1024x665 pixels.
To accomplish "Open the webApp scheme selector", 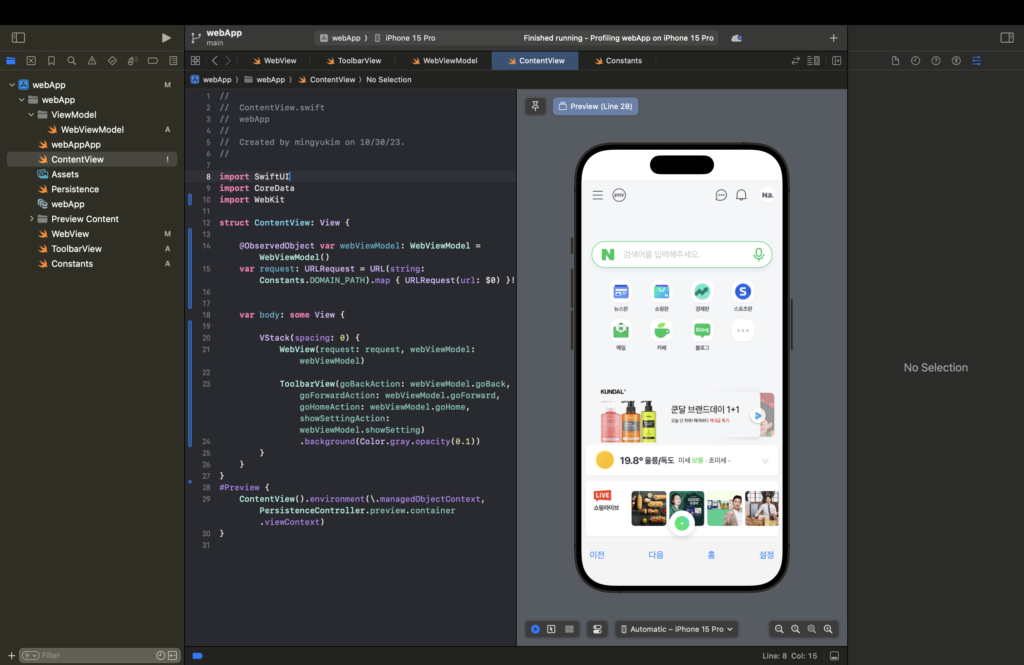I will click(340, 38).
